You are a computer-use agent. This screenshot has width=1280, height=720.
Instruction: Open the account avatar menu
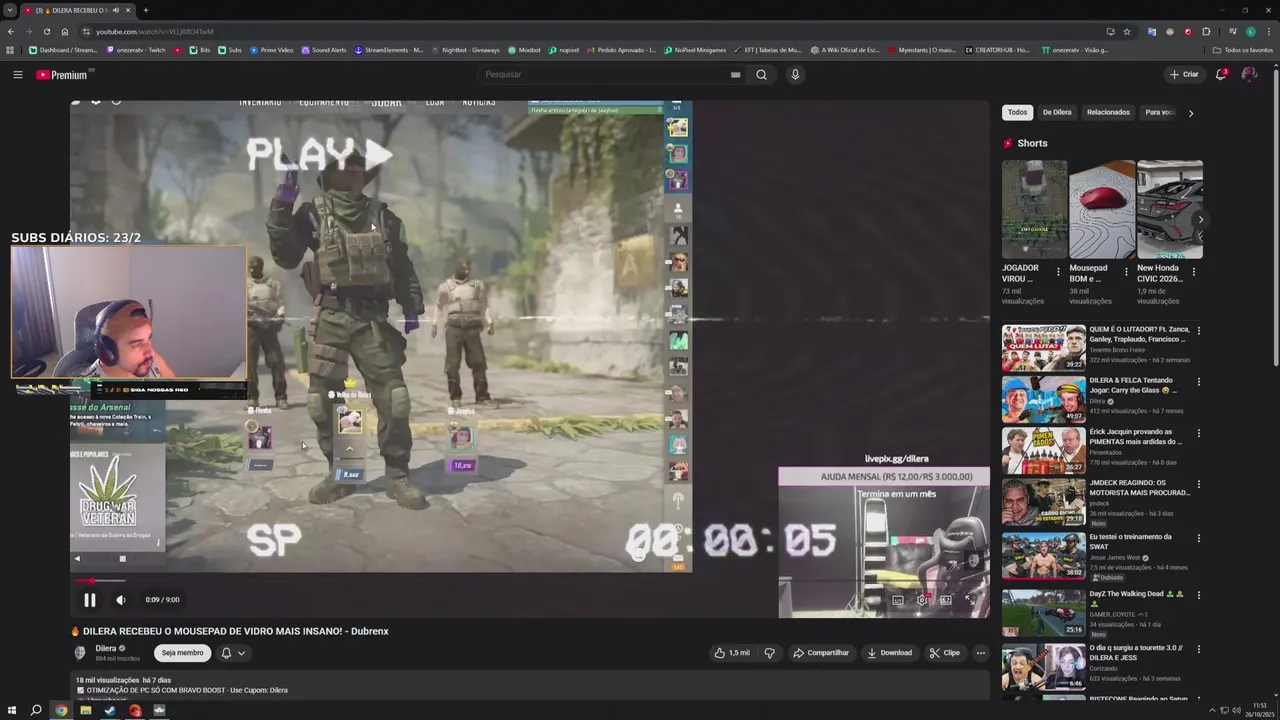[x=1249, y=75]
